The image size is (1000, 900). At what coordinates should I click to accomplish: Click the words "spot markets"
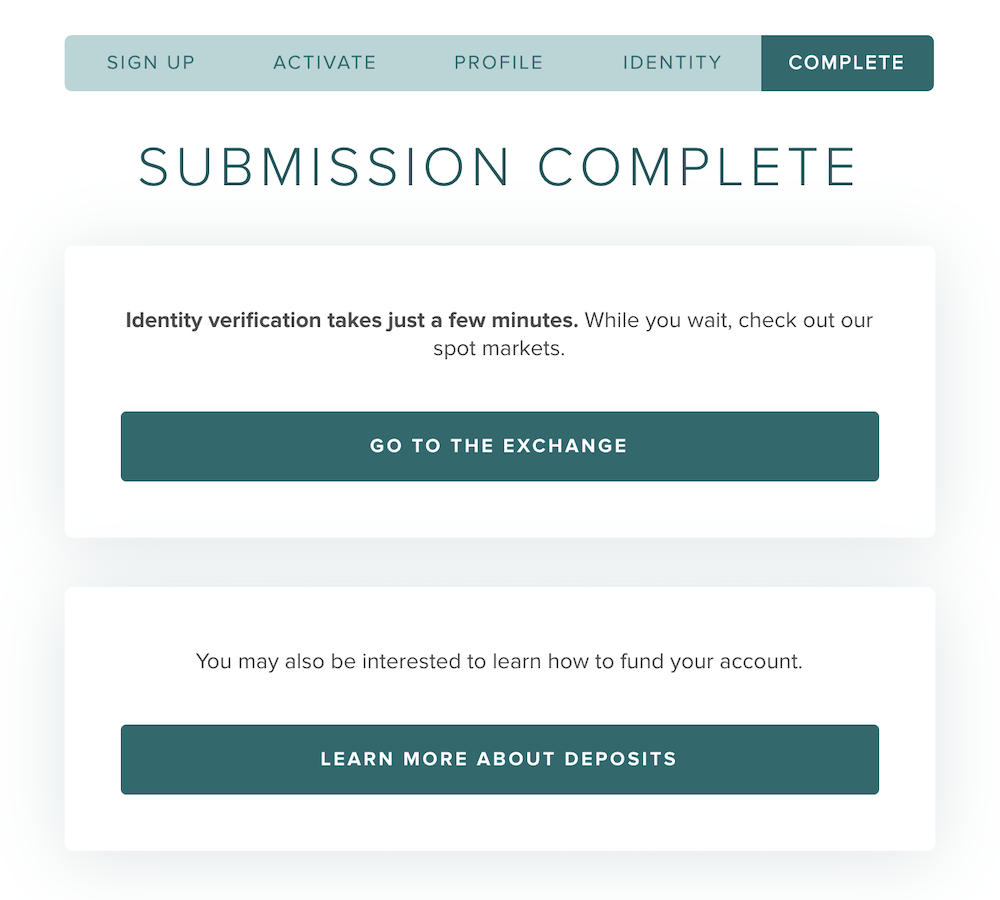(496, 350)
